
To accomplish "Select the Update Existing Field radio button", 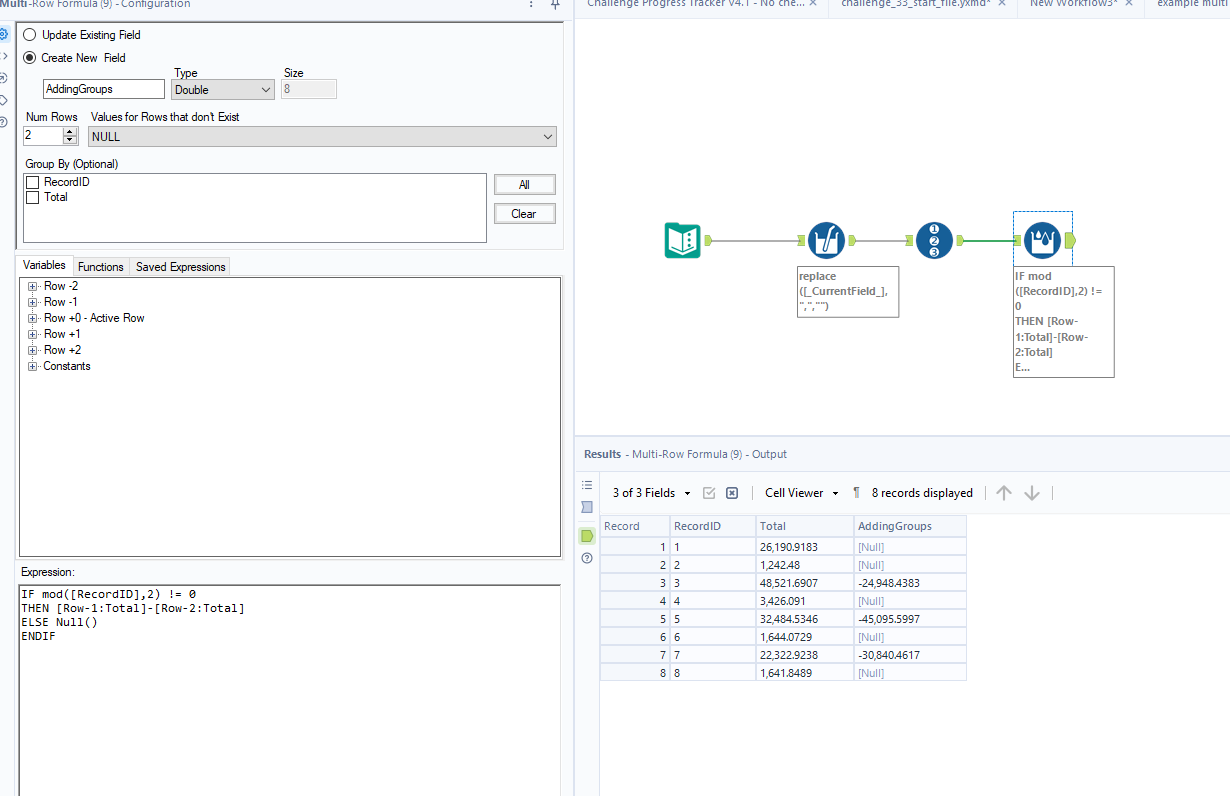I will pos(30,34).
